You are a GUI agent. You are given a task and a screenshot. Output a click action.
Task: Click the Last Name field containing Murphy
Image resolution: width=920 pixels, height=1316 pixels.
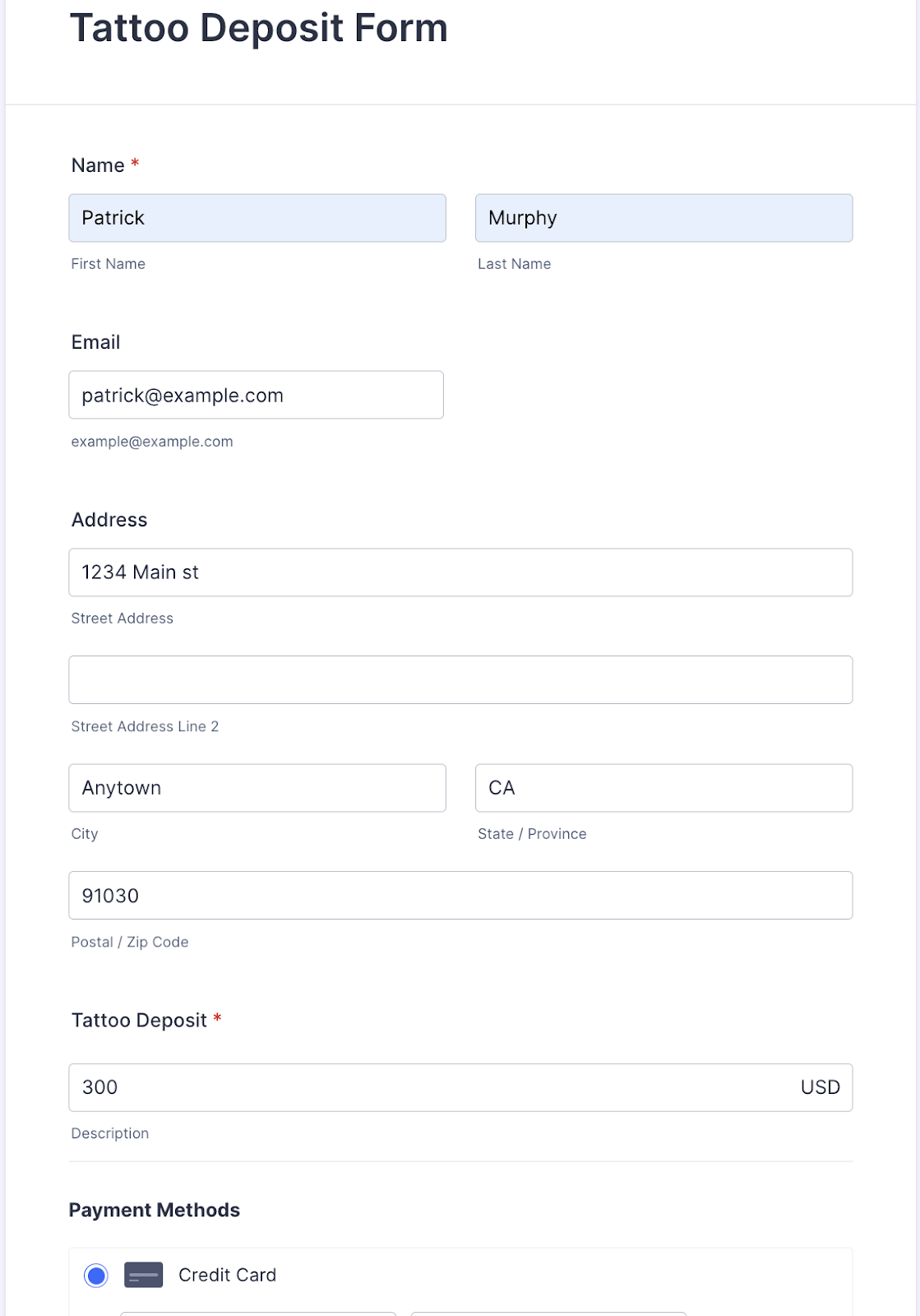[663, 218]
